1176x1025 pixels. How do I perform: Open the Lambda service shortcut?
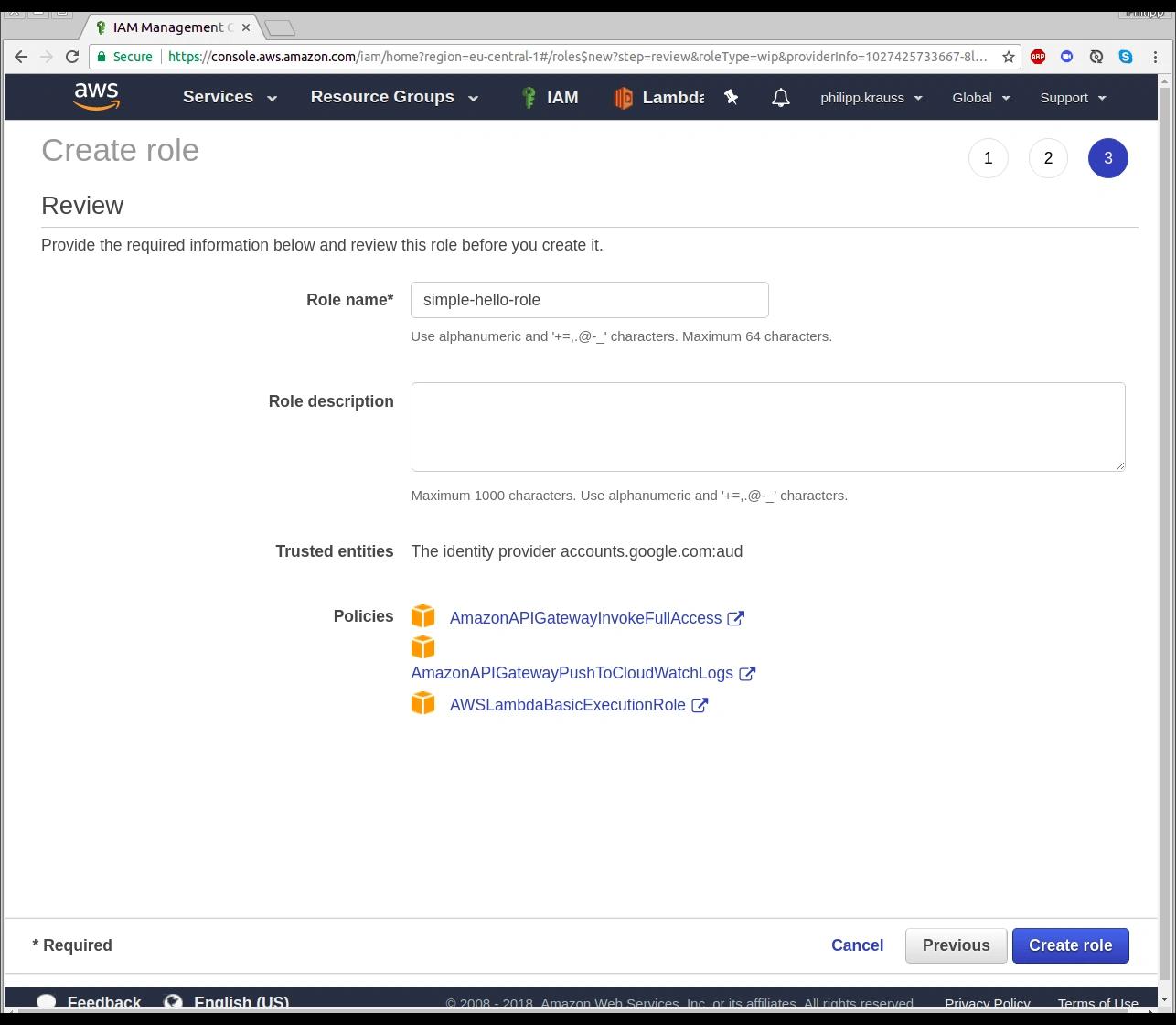pyautogui.click(x=658, y=98)
